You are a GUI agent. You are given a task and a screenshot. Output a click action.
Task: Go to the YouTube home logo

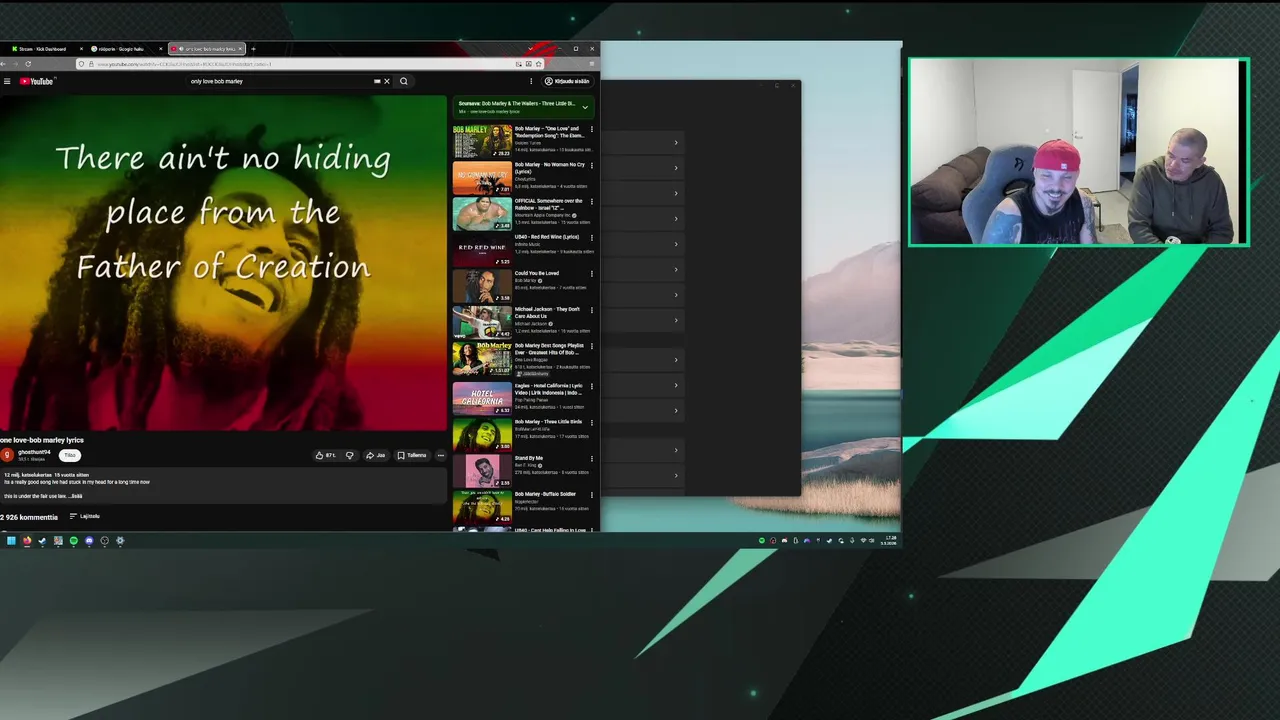point(37,81)
